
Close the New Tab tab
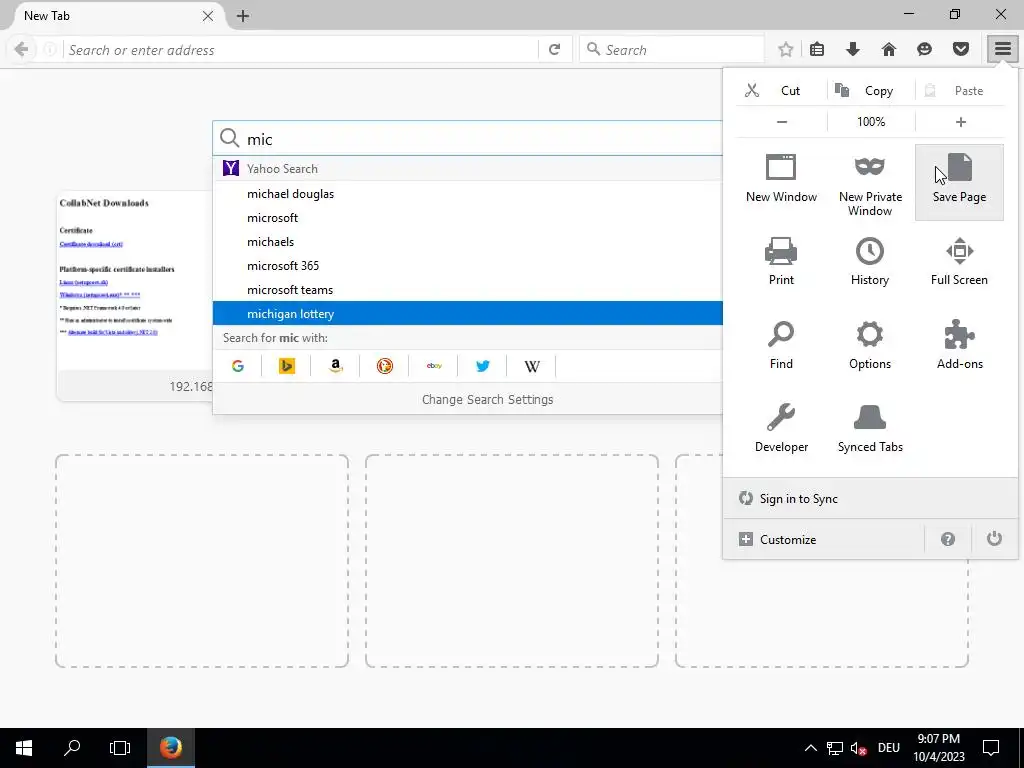208,16
